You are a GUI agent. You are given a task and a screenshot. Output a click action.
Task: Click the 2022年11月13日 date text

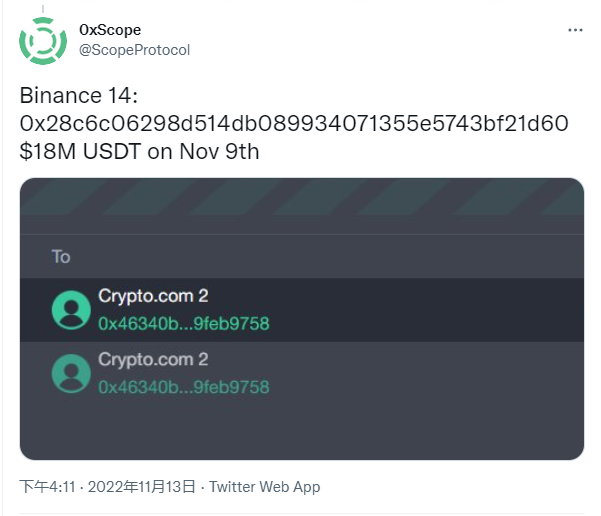pos(140,487)
